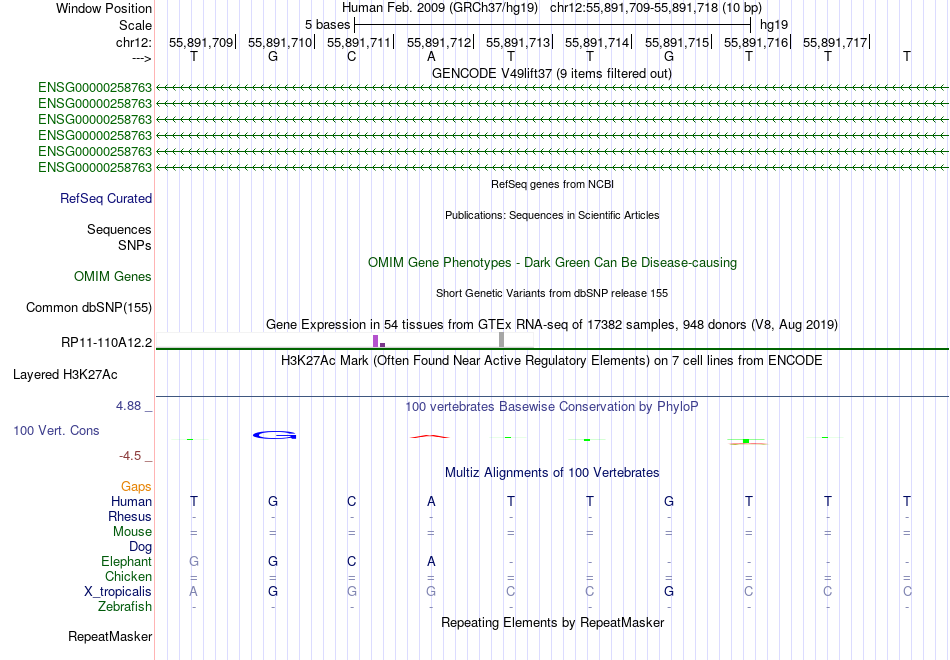The width and height of the screenshot is (950, 660).
Task: Open the RefSeq Curated track label
Action: coord(106,198)
